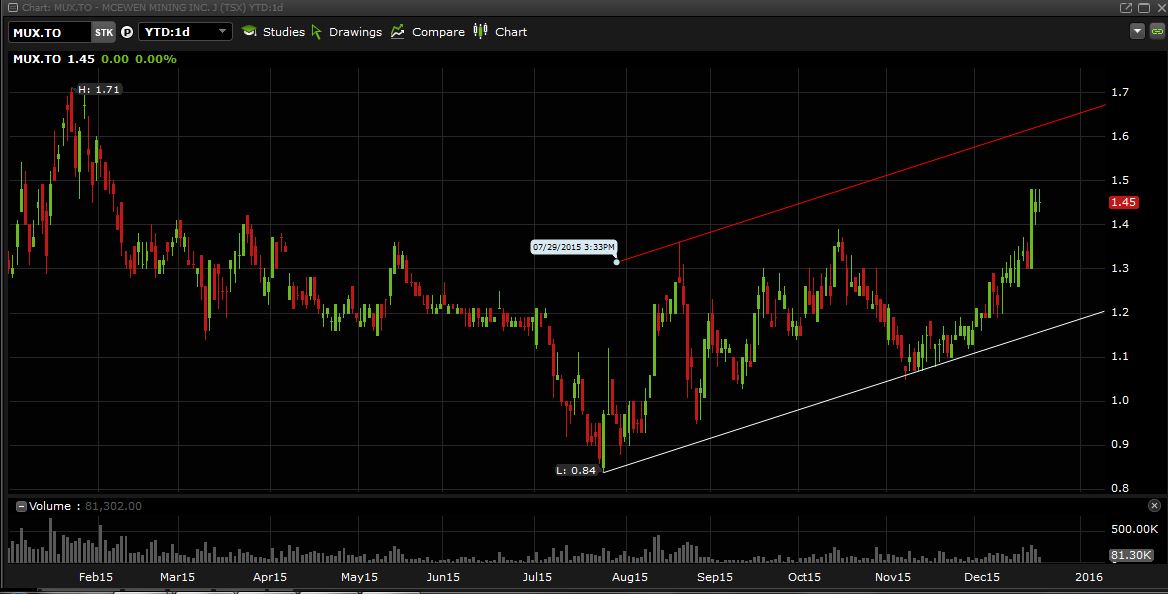This screenshot has height=594, width=1168.
Task: Click the 500.00K volume axis label
Action: [x=1134, y=529]
